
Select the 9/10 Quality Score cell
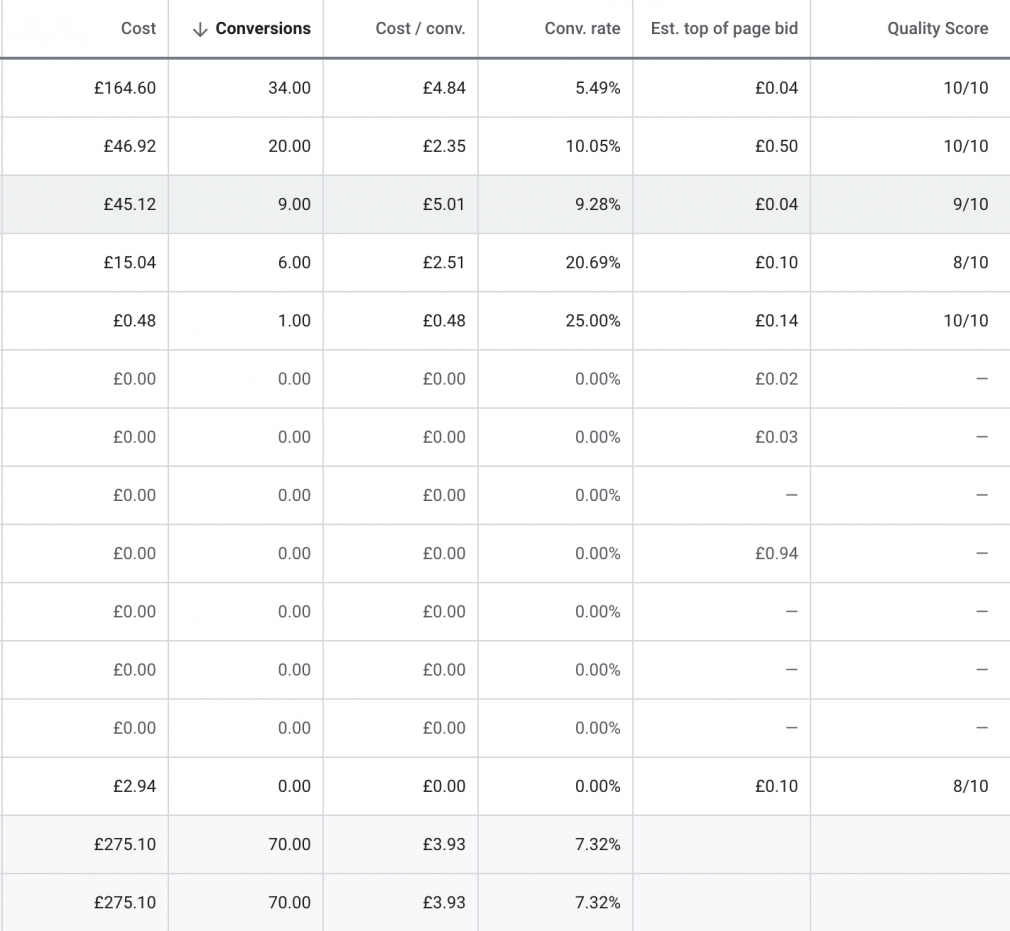coord(970,204)
